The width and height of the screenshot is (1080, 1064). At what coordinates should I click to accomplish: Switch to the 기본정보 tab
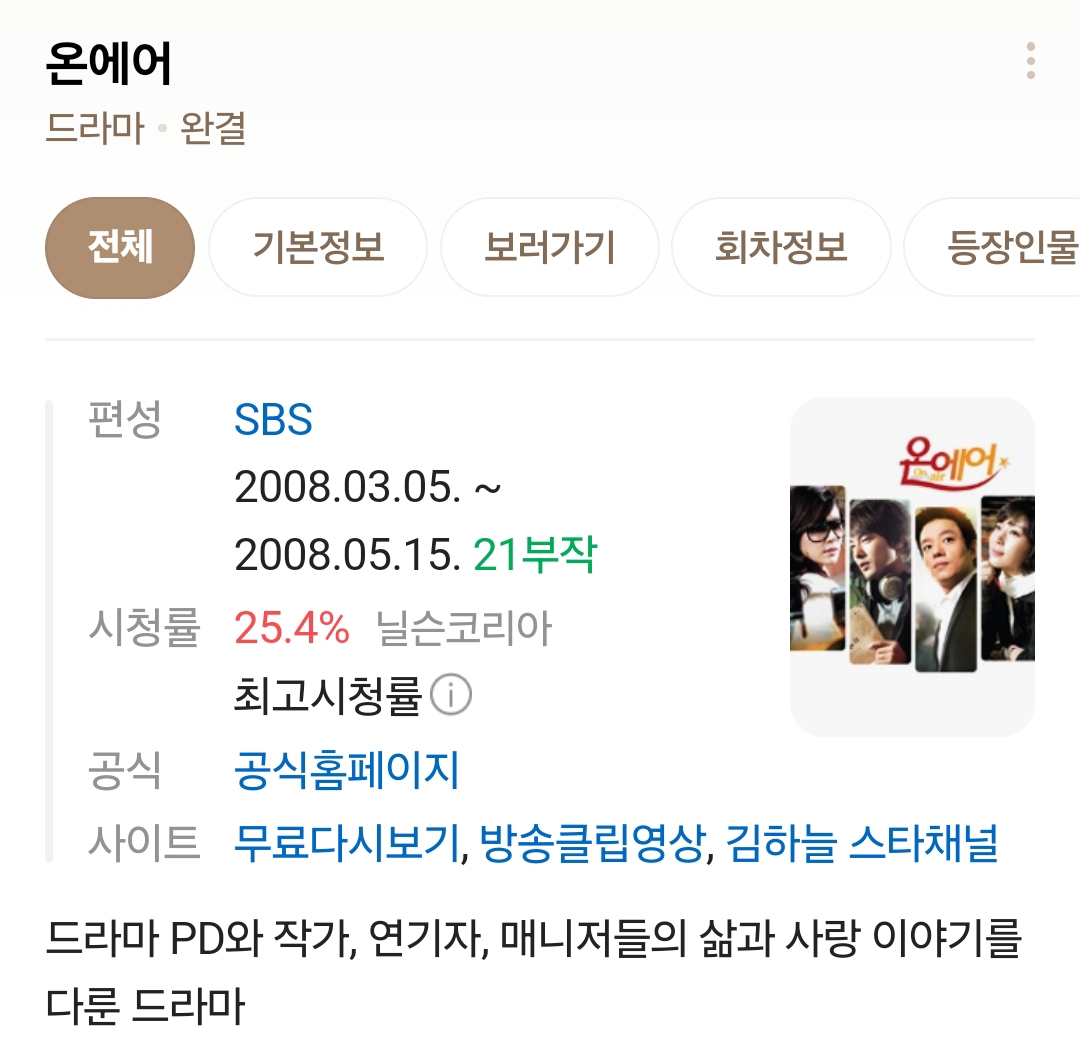[318, 247]
